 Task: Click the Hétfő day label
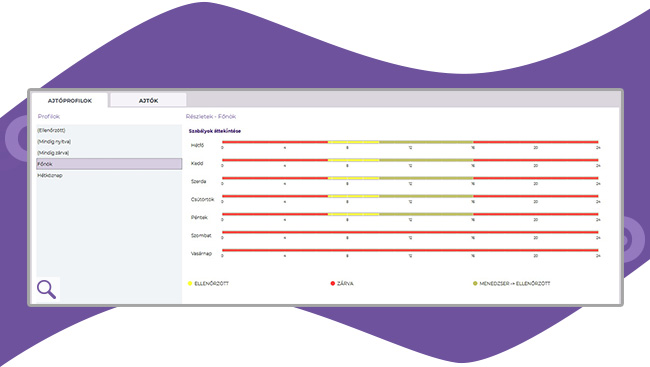pos(197,146)
